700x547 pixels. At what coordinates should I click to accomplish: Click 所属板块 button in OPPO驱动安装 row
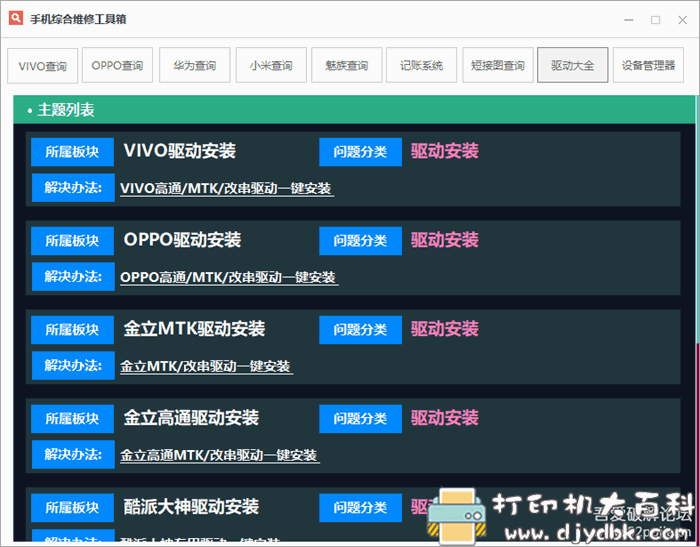coord(72,241)
